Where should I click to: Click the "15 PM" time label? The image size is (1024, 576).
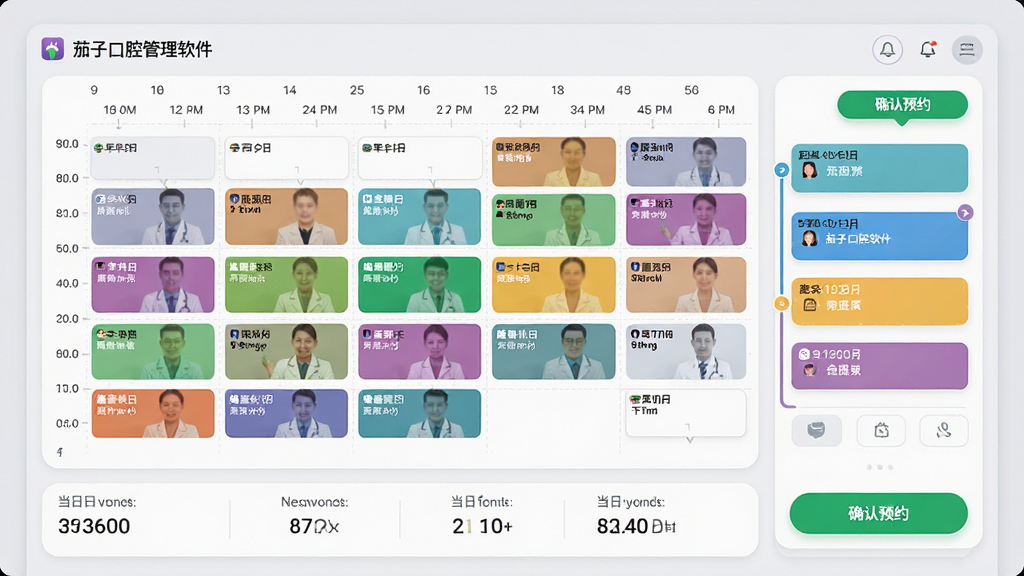pos(388,110)
